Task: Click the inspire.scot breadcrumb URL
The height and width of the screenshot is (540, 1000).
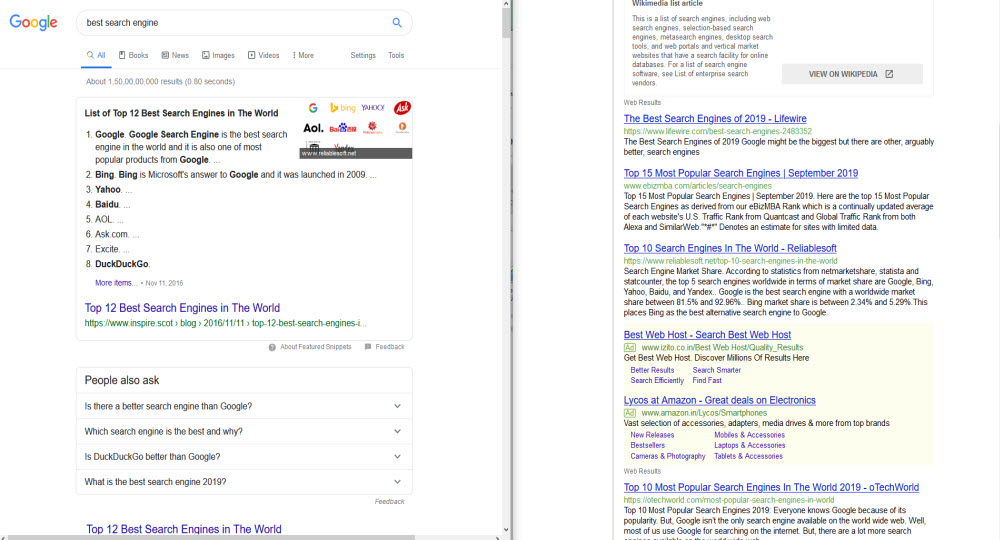Action: (x=226, y=323)
